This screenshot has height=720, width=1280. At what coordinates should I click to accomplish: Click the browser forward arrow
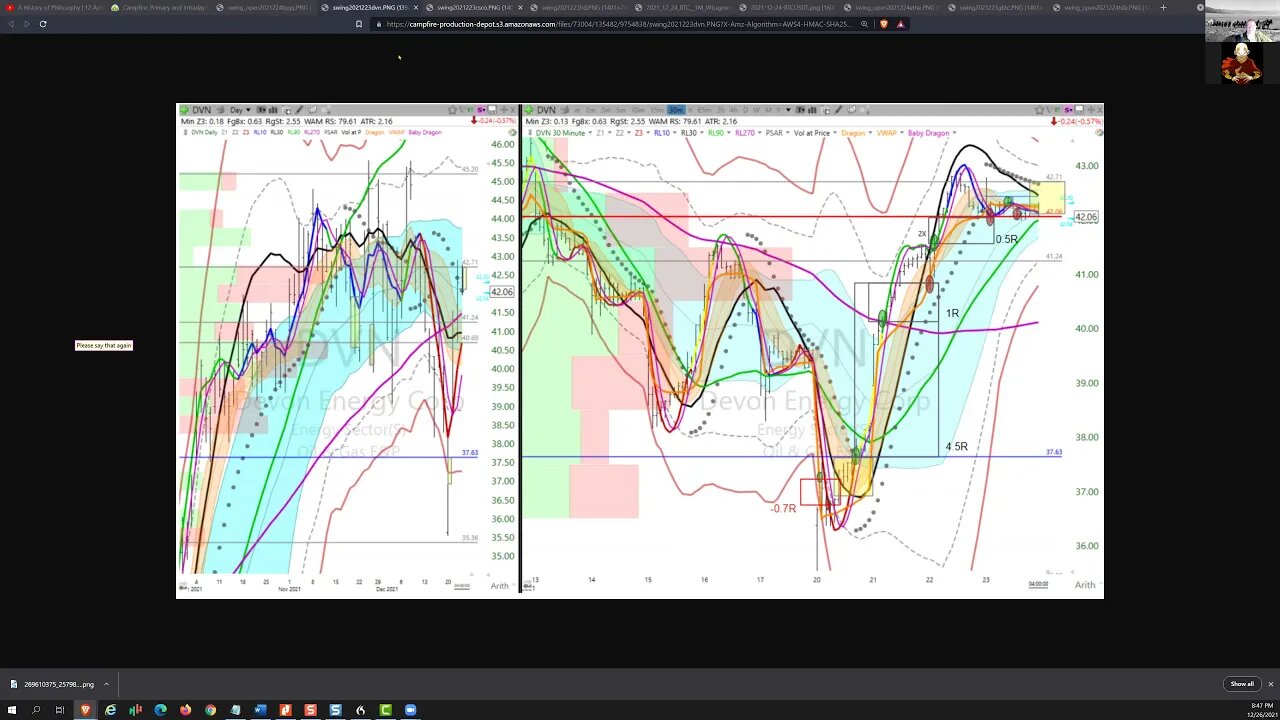tap(26, 24)
